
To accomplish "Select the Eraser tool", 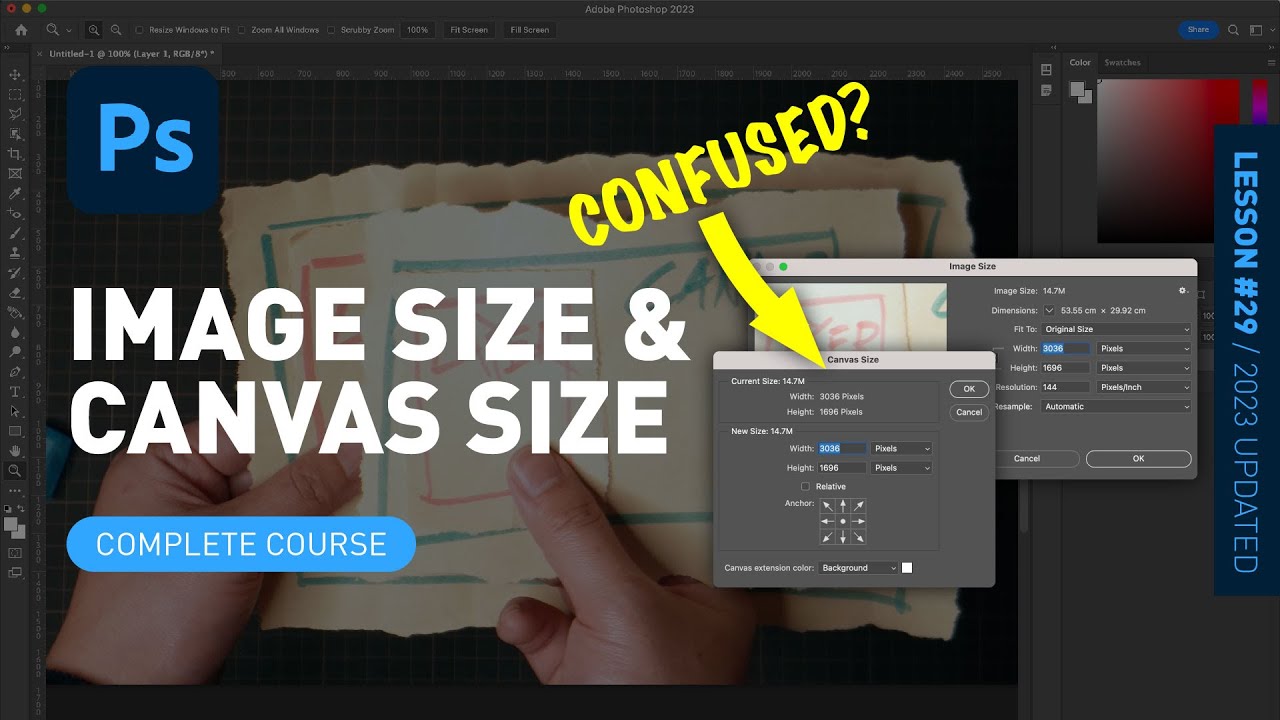I will 15,293.
